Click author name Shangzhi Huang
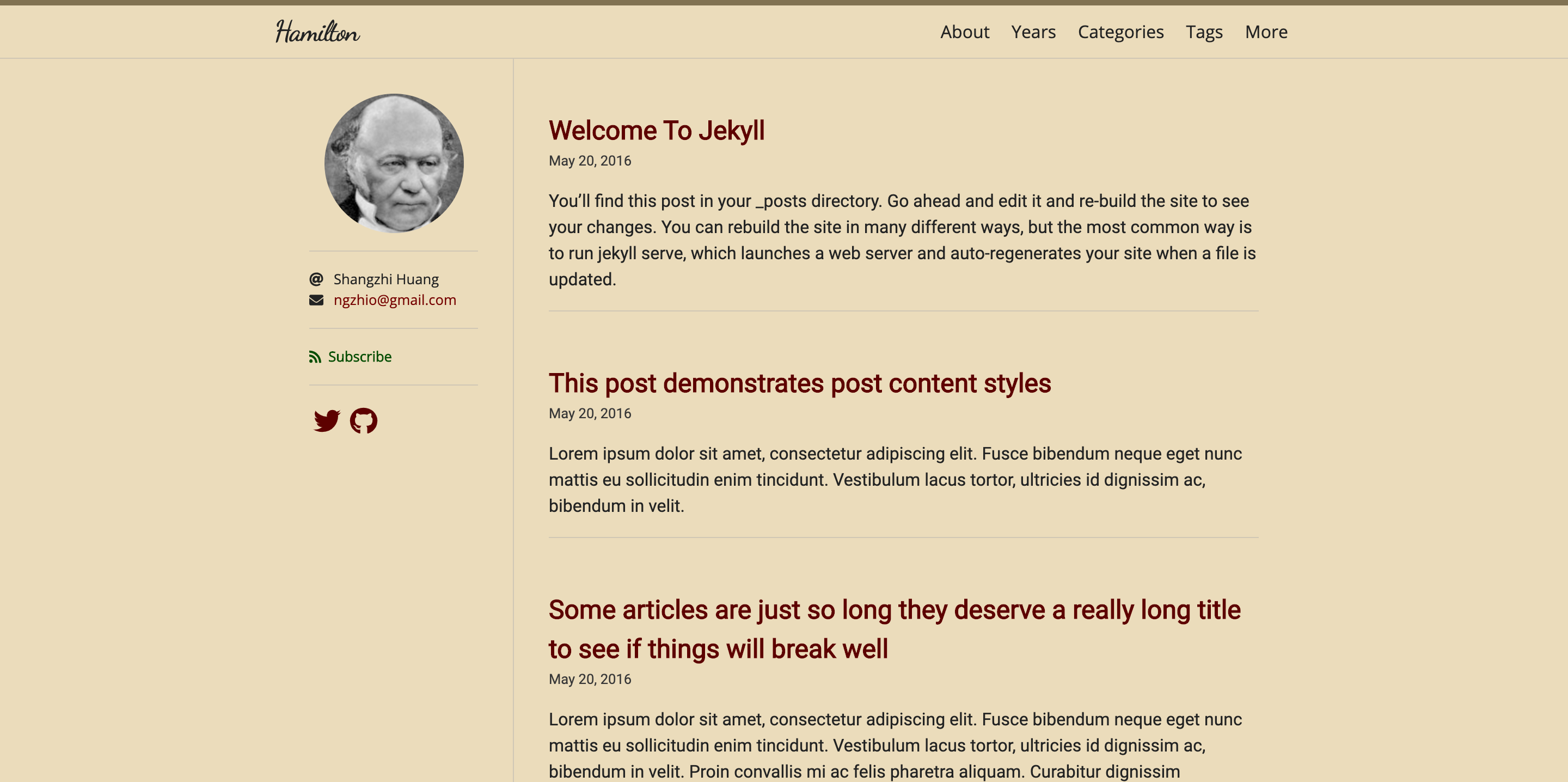The image size is (1568, 782). point(385,279)
